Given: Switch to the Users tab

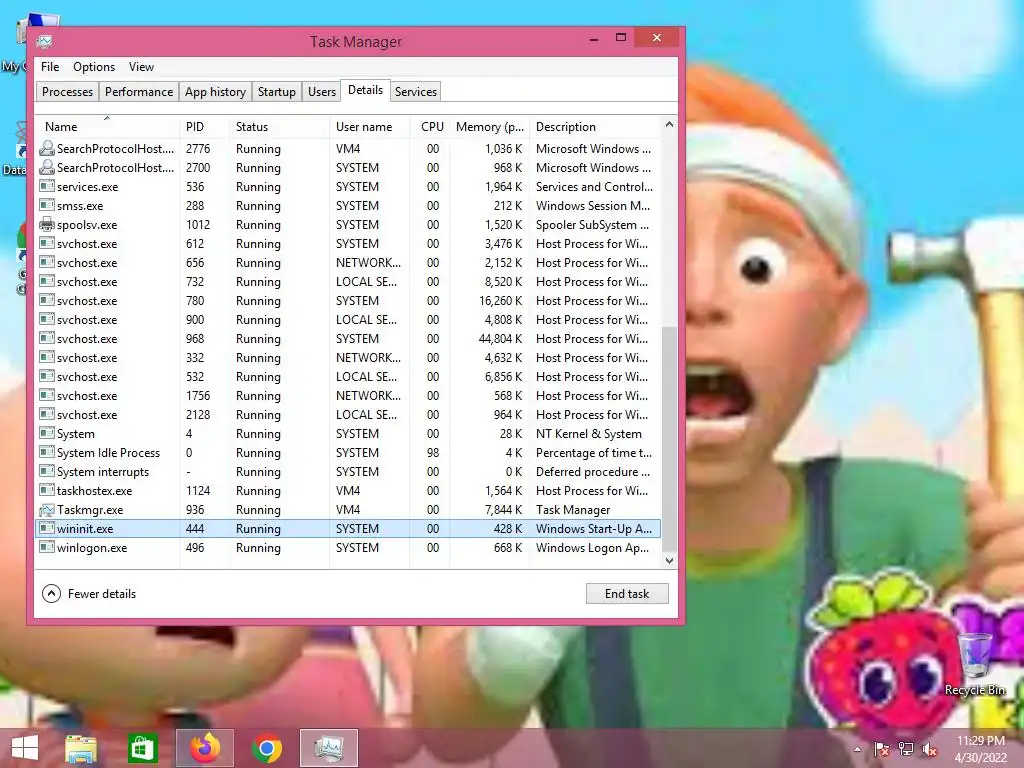Looking at the screenshot, I should (x=322, y=91).
